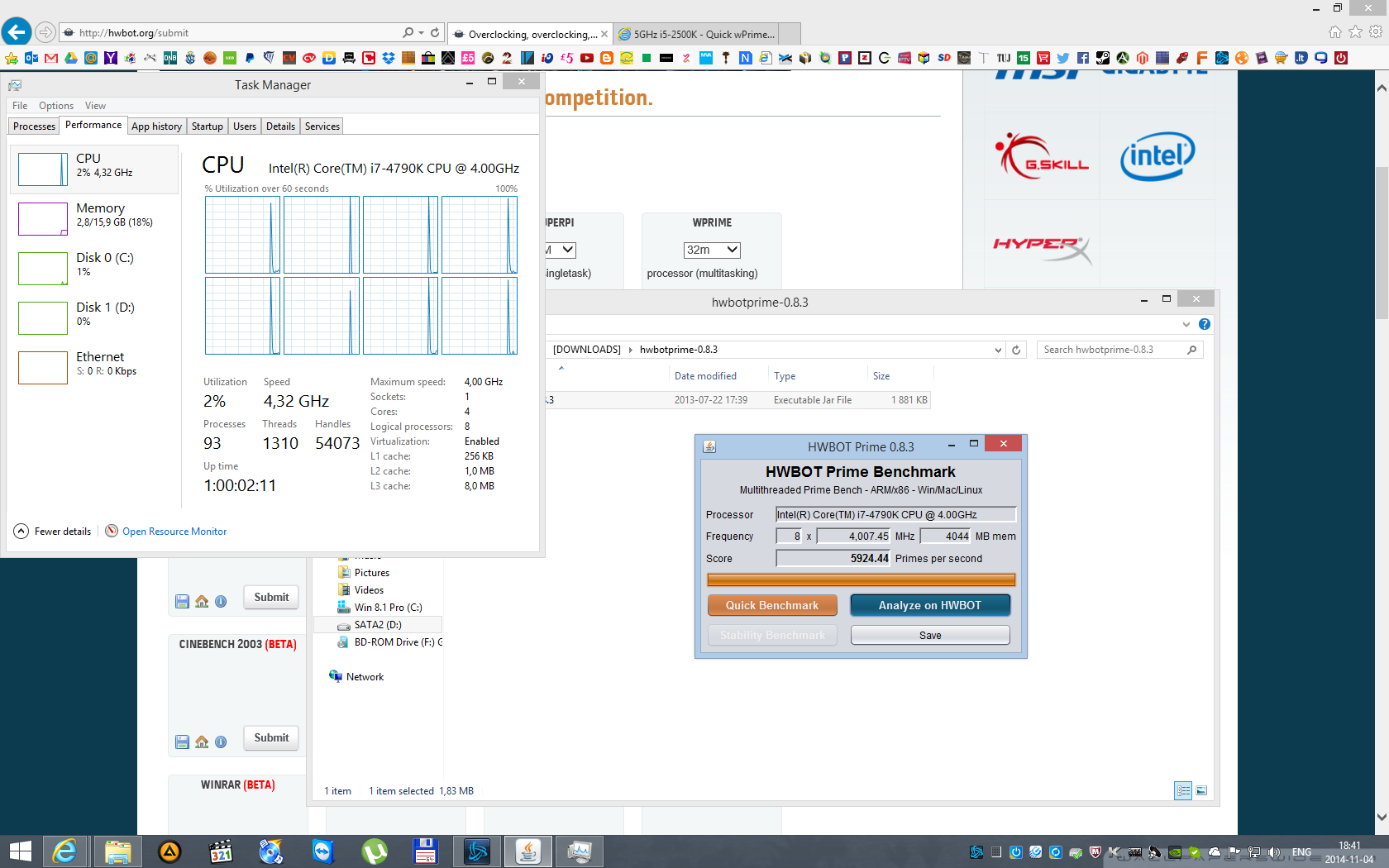Open the WPRIME 32m dropdown
1389x868 pixels.
(712, 250)
